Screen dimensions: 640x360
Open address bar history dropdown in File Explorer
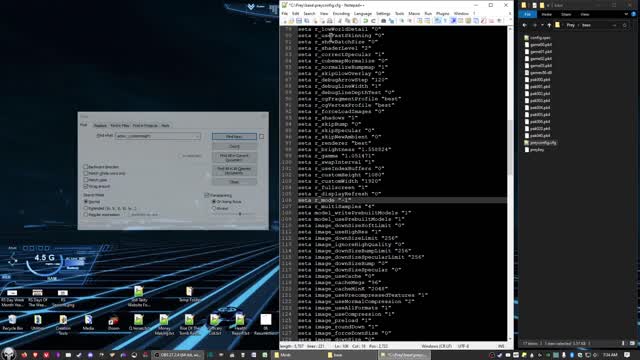[x=614, y=25]
